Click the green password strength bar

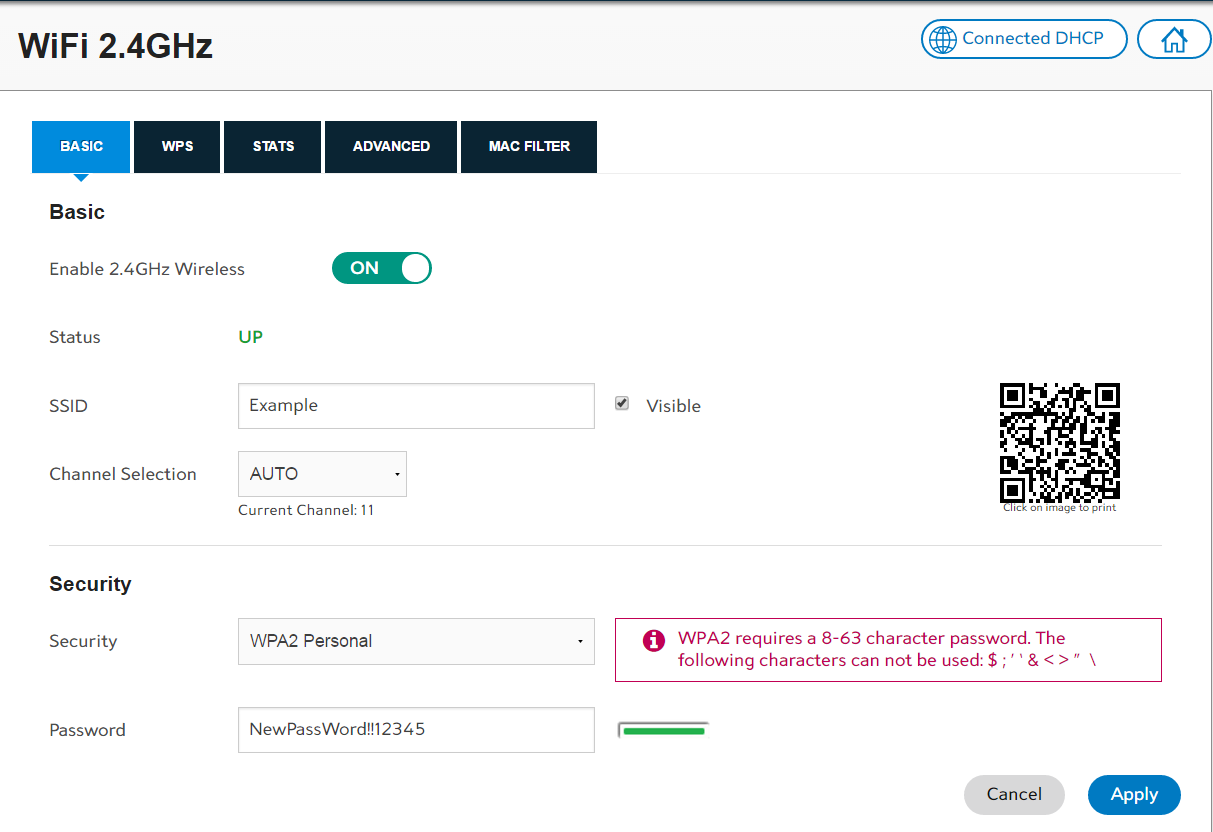coord(663,731)
